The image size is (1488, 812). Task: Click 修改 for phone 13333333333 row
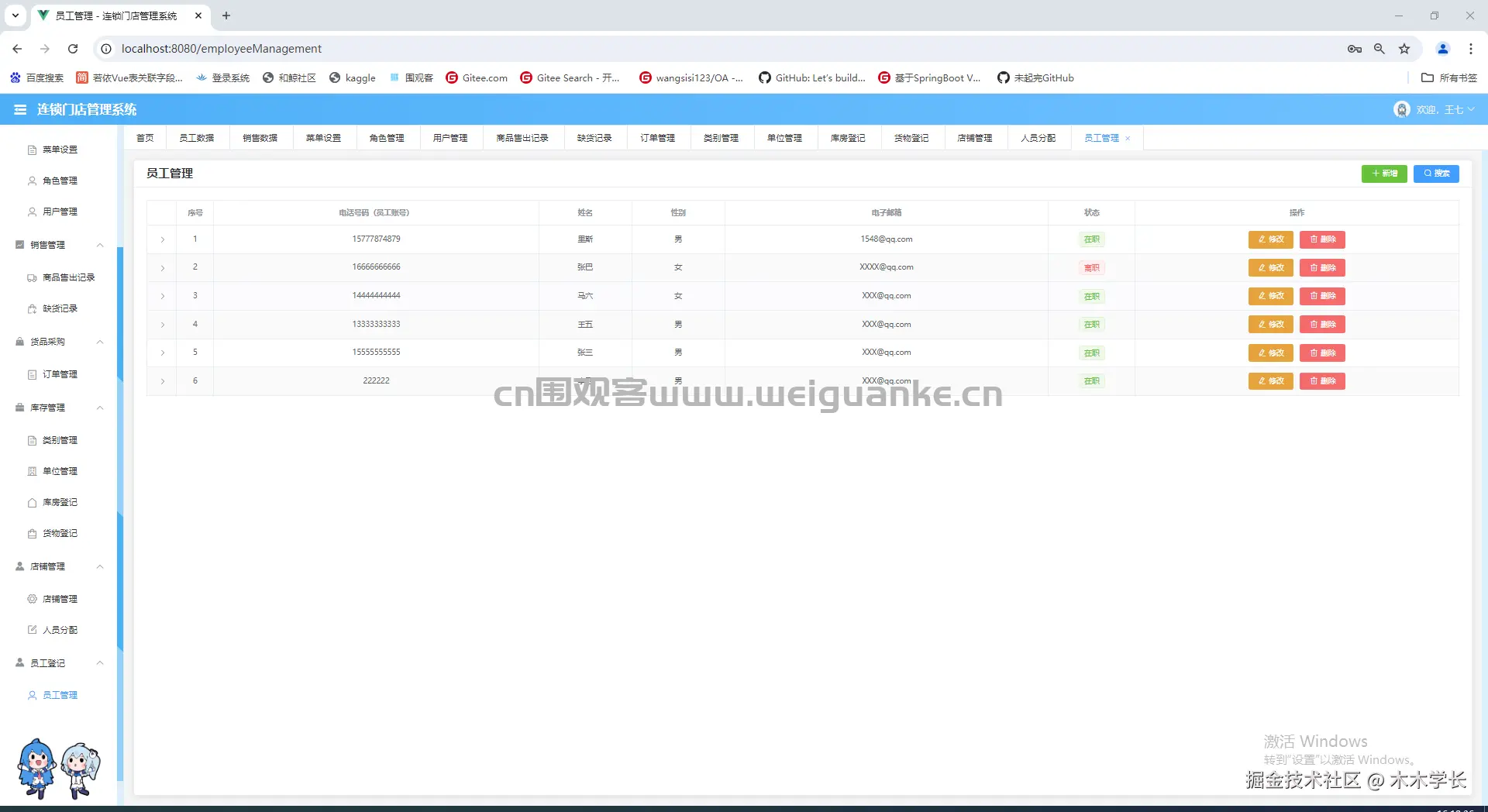pos(1271,325)
